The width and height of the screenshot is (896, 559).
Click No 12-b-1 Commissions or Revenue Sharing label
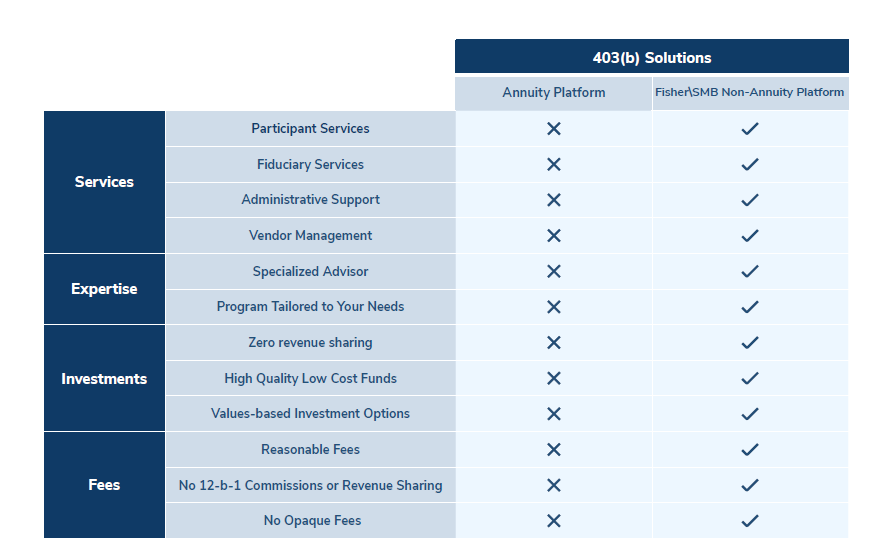tap(310, 486)
